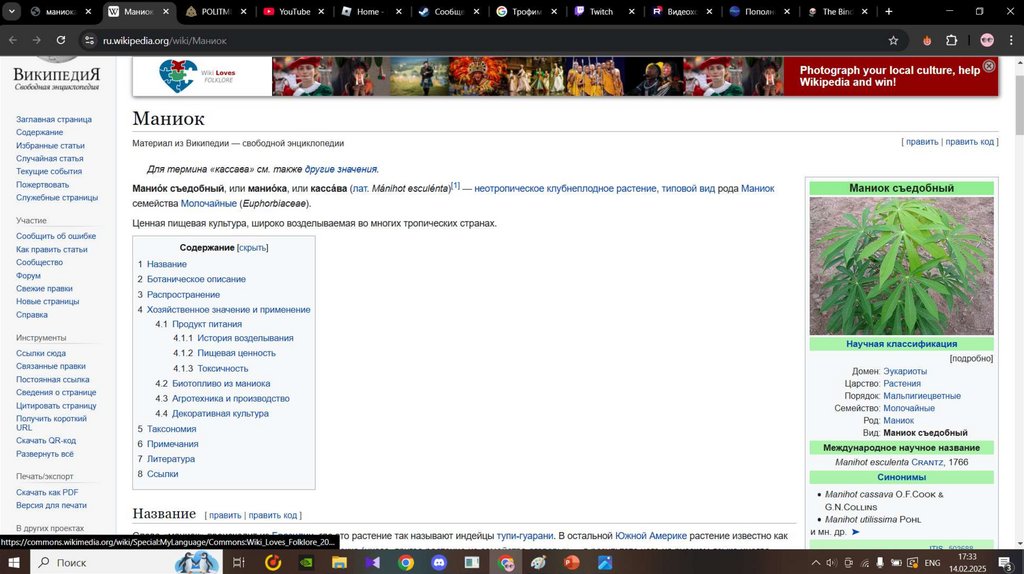Open Task View in taskbar
The height and width of the screenshot is (574, 1024).
(238, 562)
